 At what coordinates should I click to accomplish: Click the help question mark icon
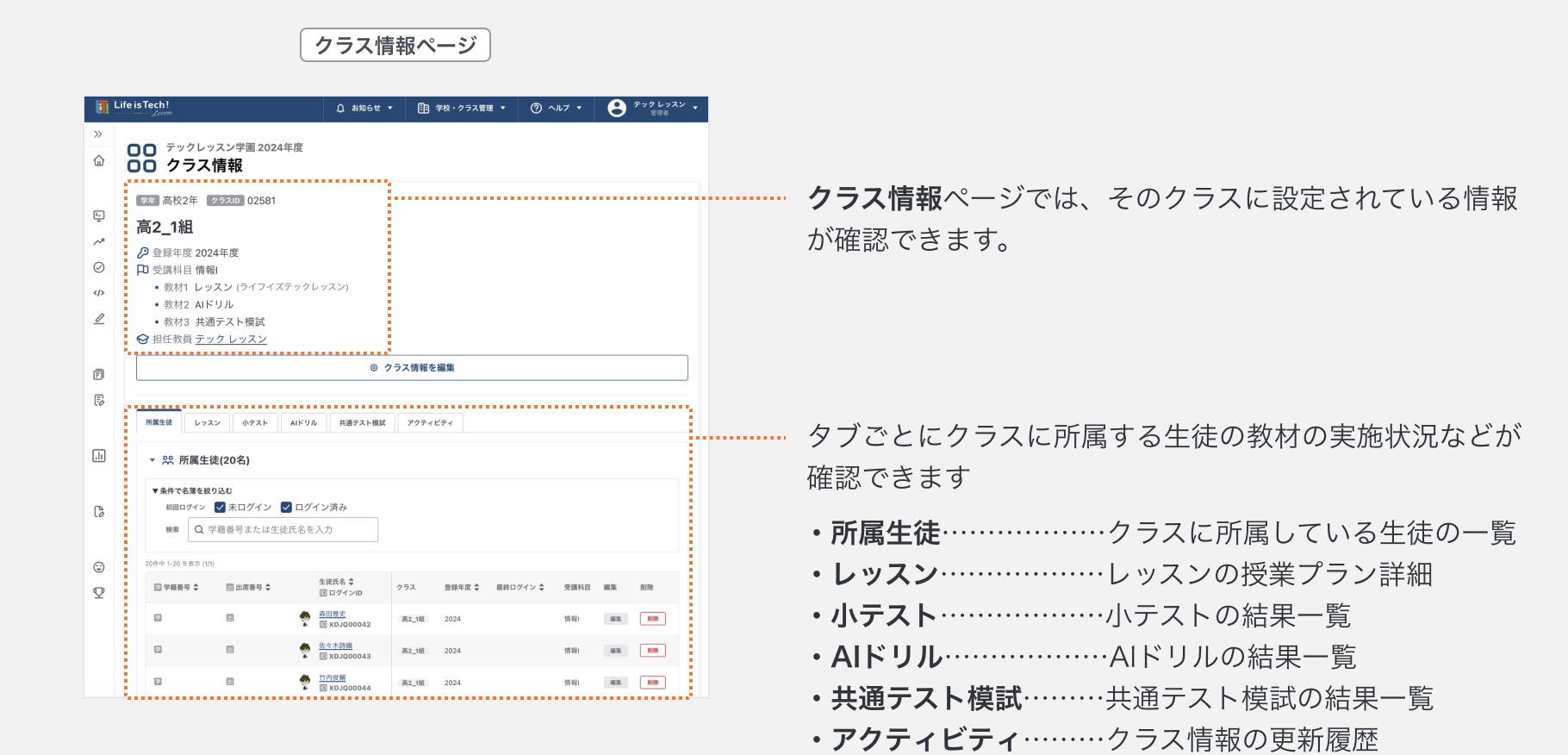pos(536,109)
